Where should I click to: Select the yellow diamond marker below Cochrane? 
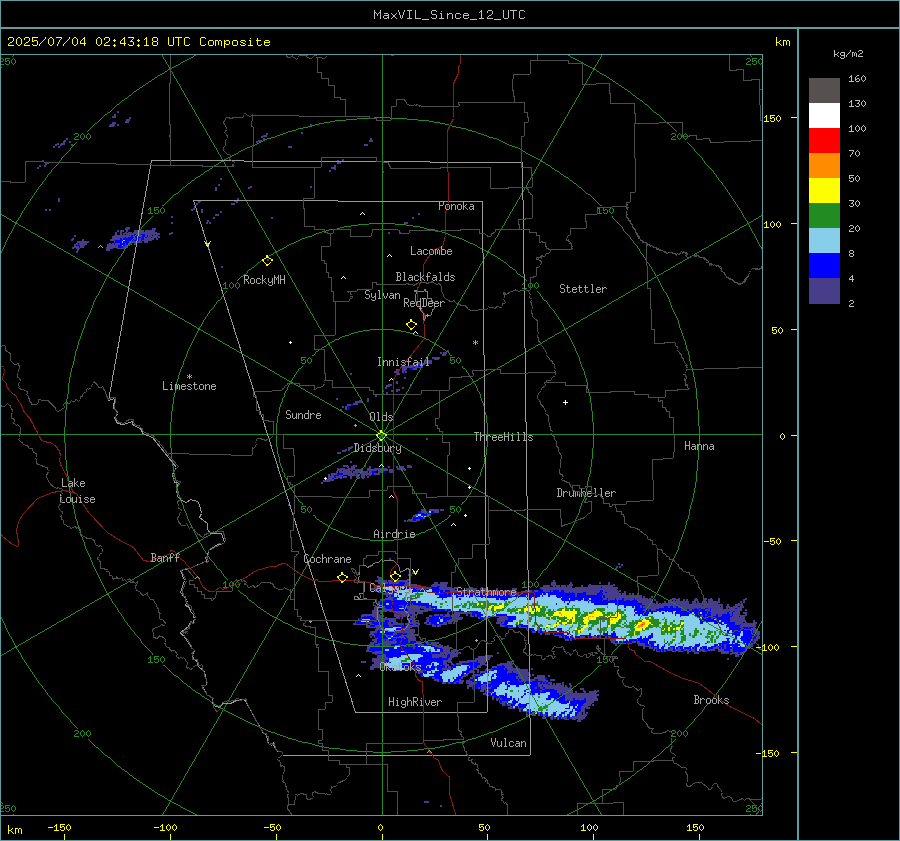[x=343, y=577]
